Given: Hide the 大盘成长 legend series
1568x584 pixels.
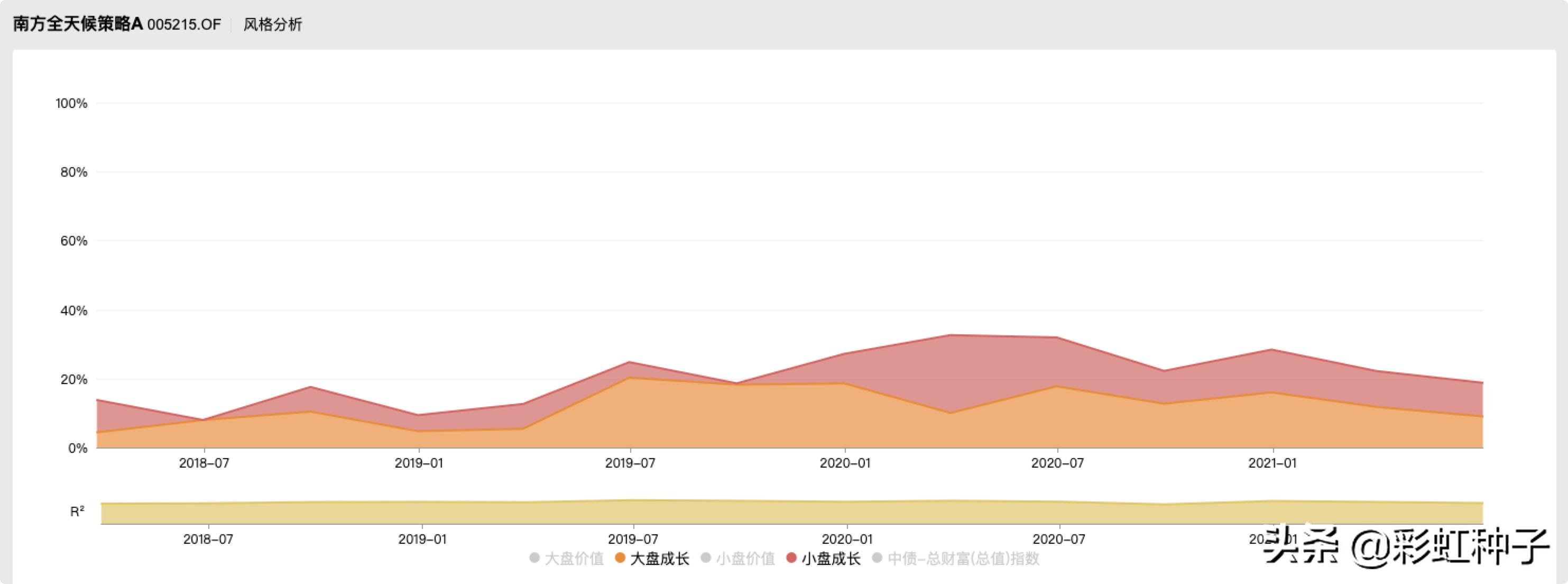Looking at the screenshot, I should point(659,559).
